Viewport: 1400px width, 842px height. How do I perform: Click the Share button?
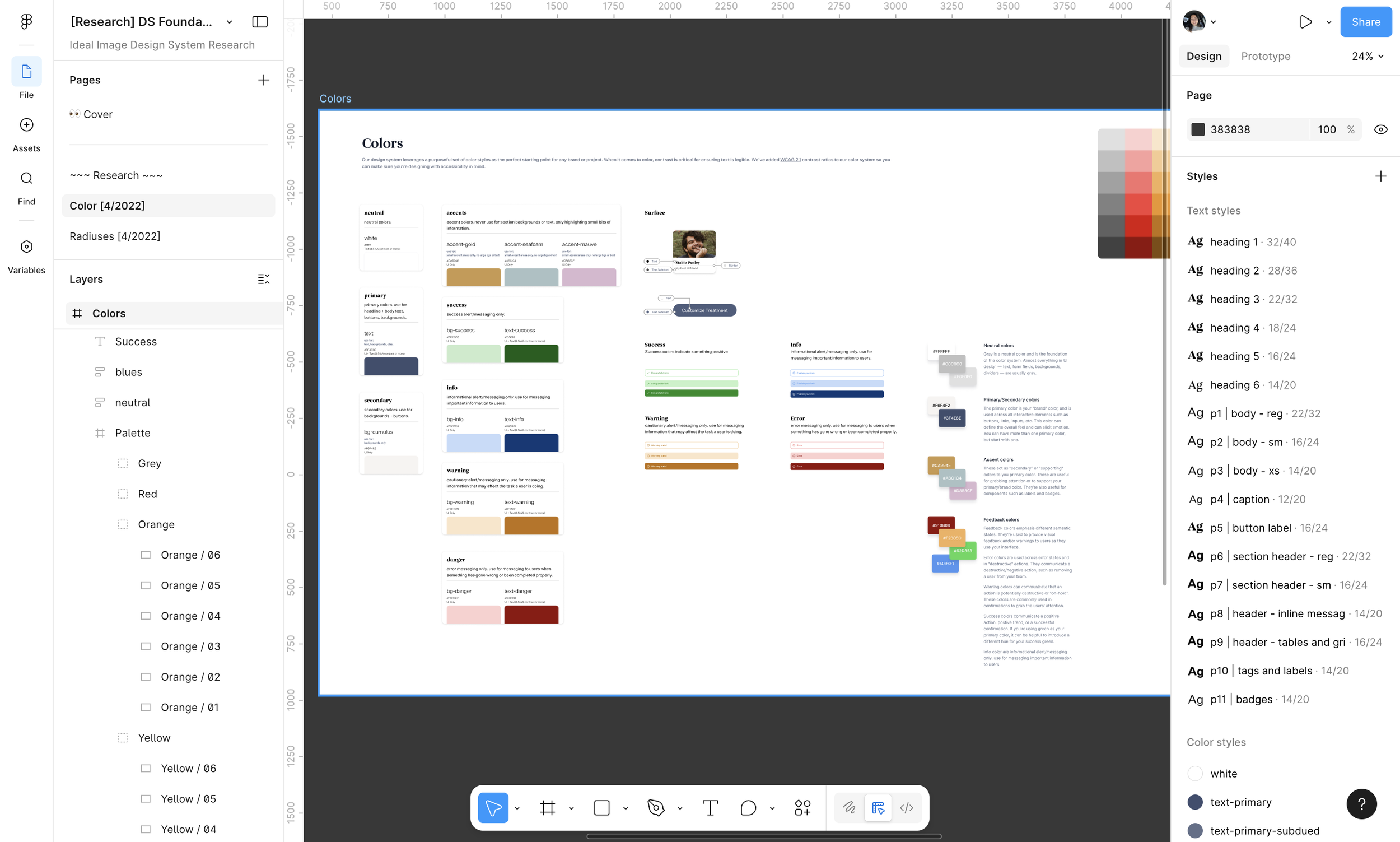(x=1365, y=21)
